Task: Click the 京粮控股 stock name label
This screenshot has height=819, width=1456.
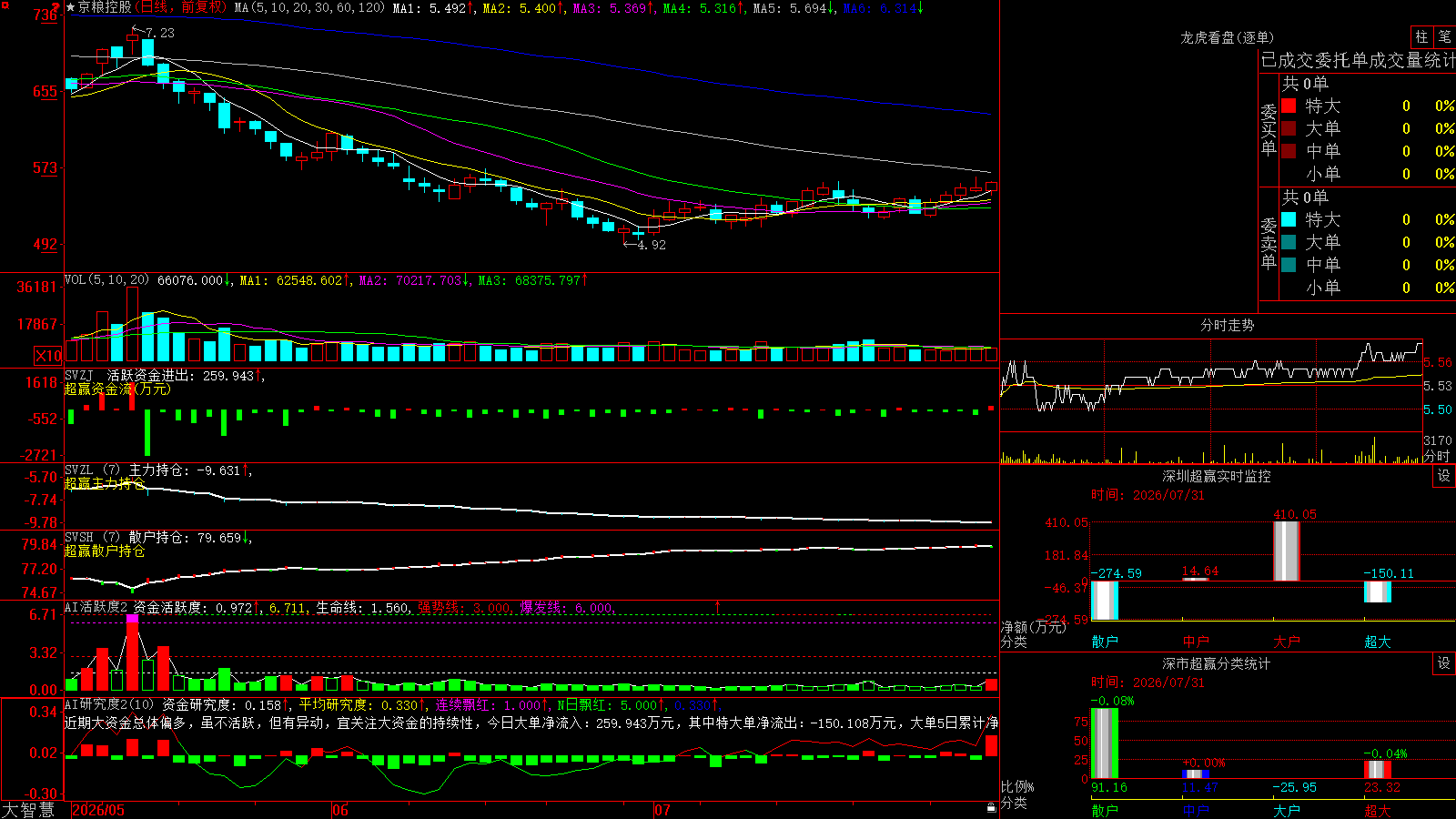Action: (105, 7)
